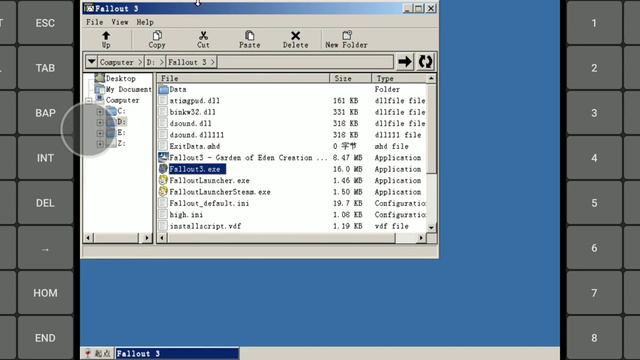The width and height of the screenshot is (640, 360).
Task: Select binkw32.dll in the file list
Action: [x=192, y=112]
